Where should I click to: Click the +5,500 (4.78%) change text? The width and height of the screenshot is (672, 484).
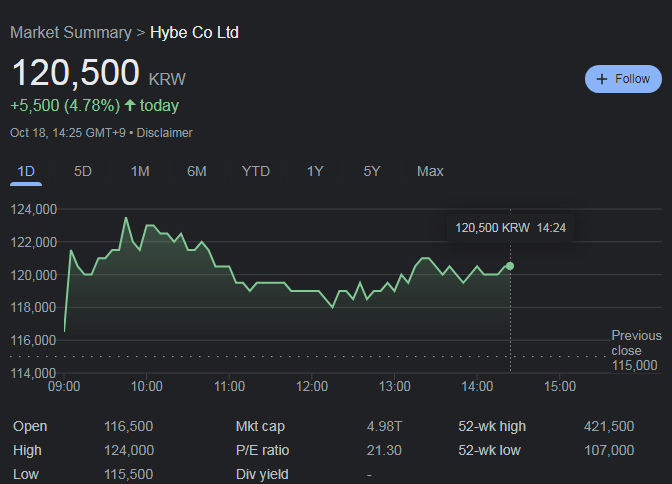(65, 105)
